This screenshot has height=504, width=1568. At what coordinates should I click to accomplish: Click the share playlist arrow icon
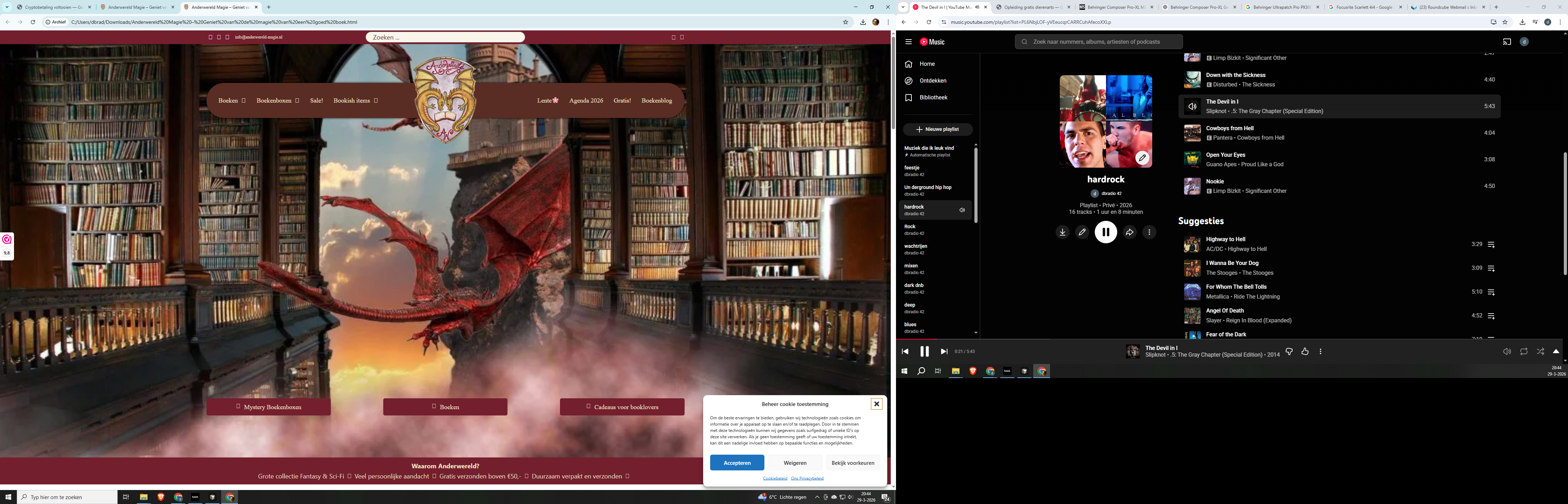point(1129,232)
